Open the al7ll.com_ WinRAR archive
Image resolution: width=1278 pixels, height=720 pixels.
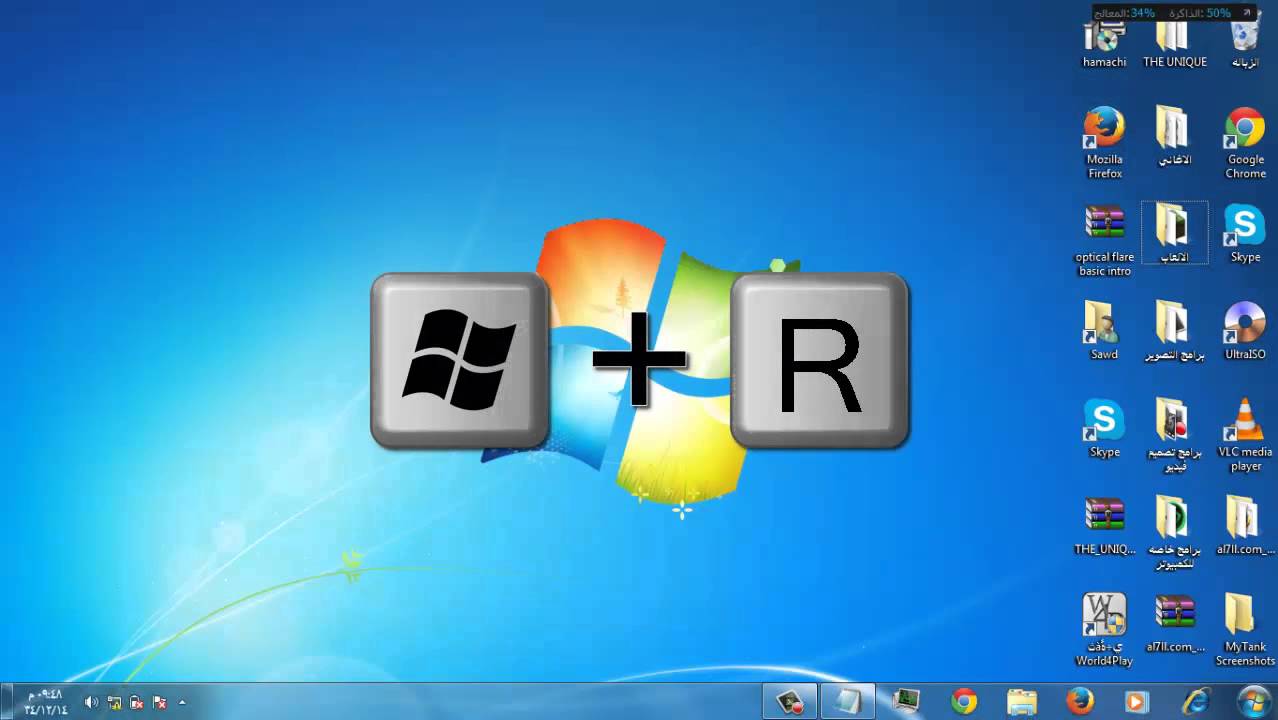pos(1174,624)
